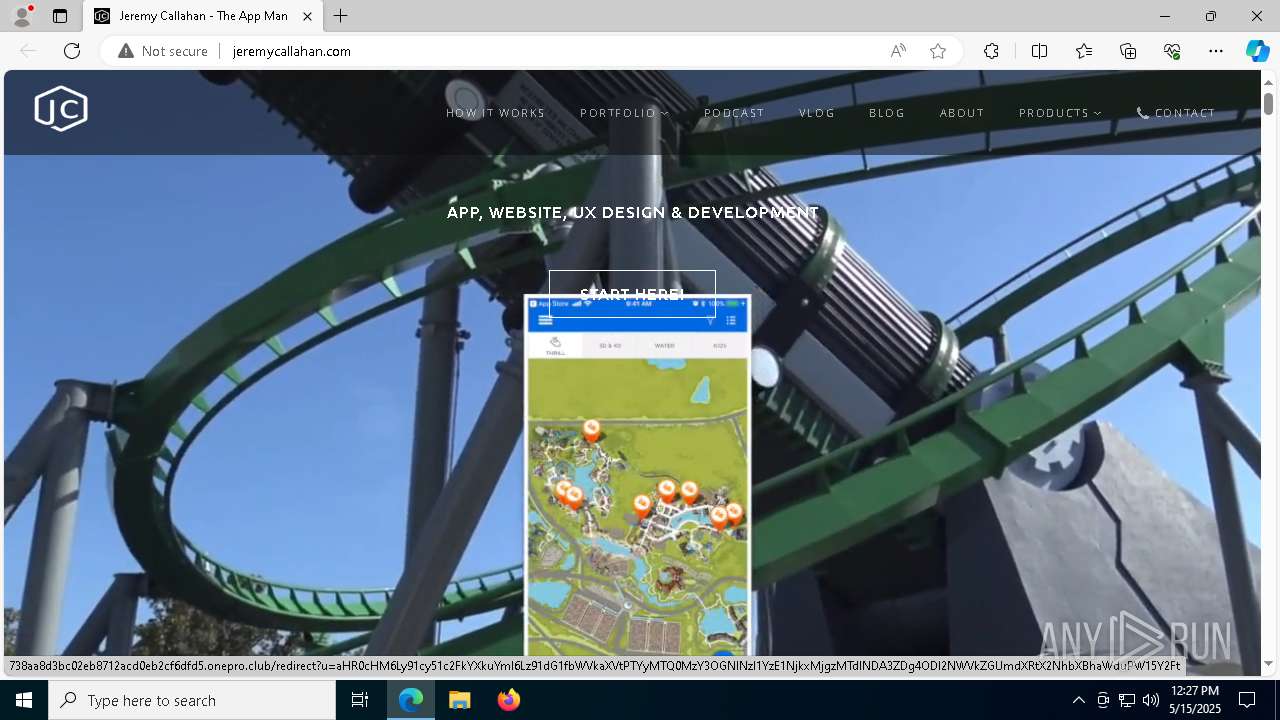Open Task View from the taskbar
This screenshot has width=1280, height=720.
click(360, 700)
